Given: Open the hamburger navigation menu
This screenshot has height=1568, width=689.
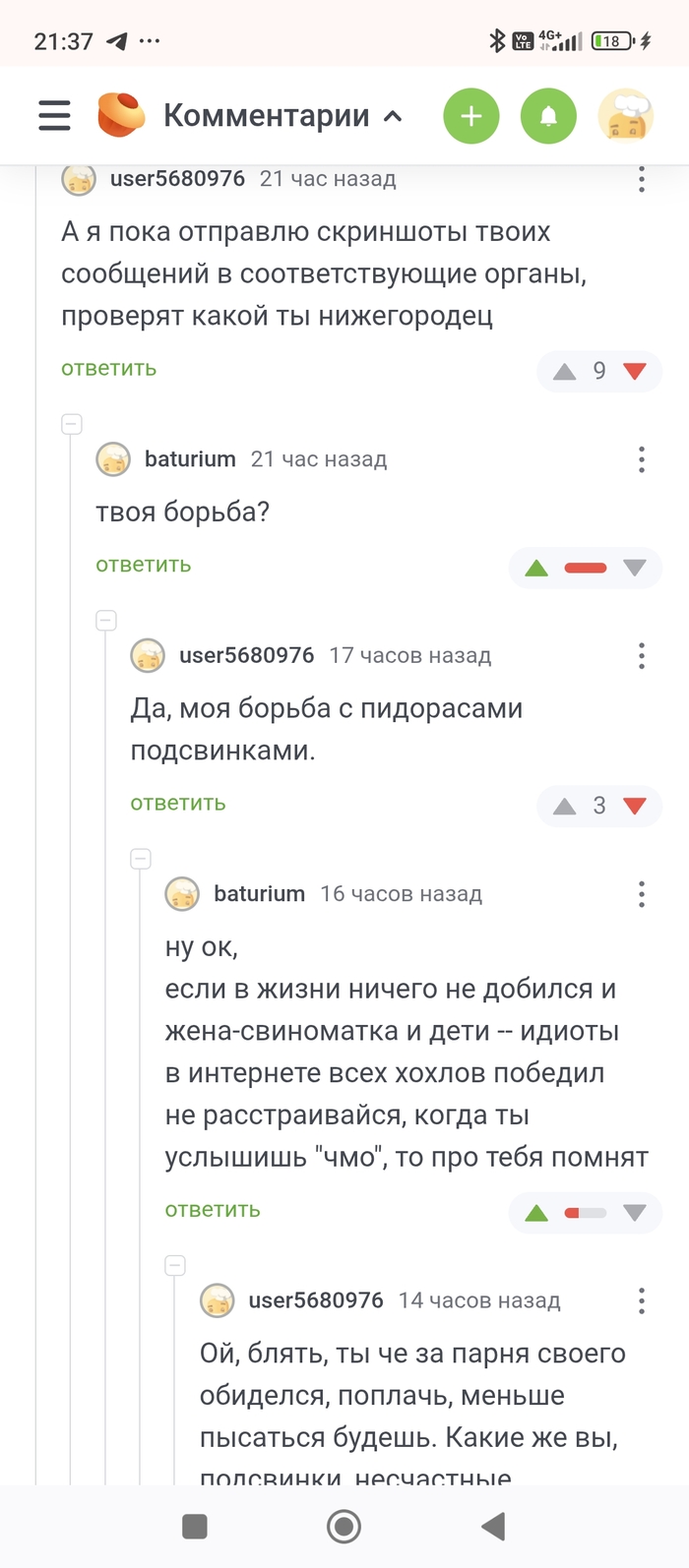Looking at the screenshot, I should [53, 115].
